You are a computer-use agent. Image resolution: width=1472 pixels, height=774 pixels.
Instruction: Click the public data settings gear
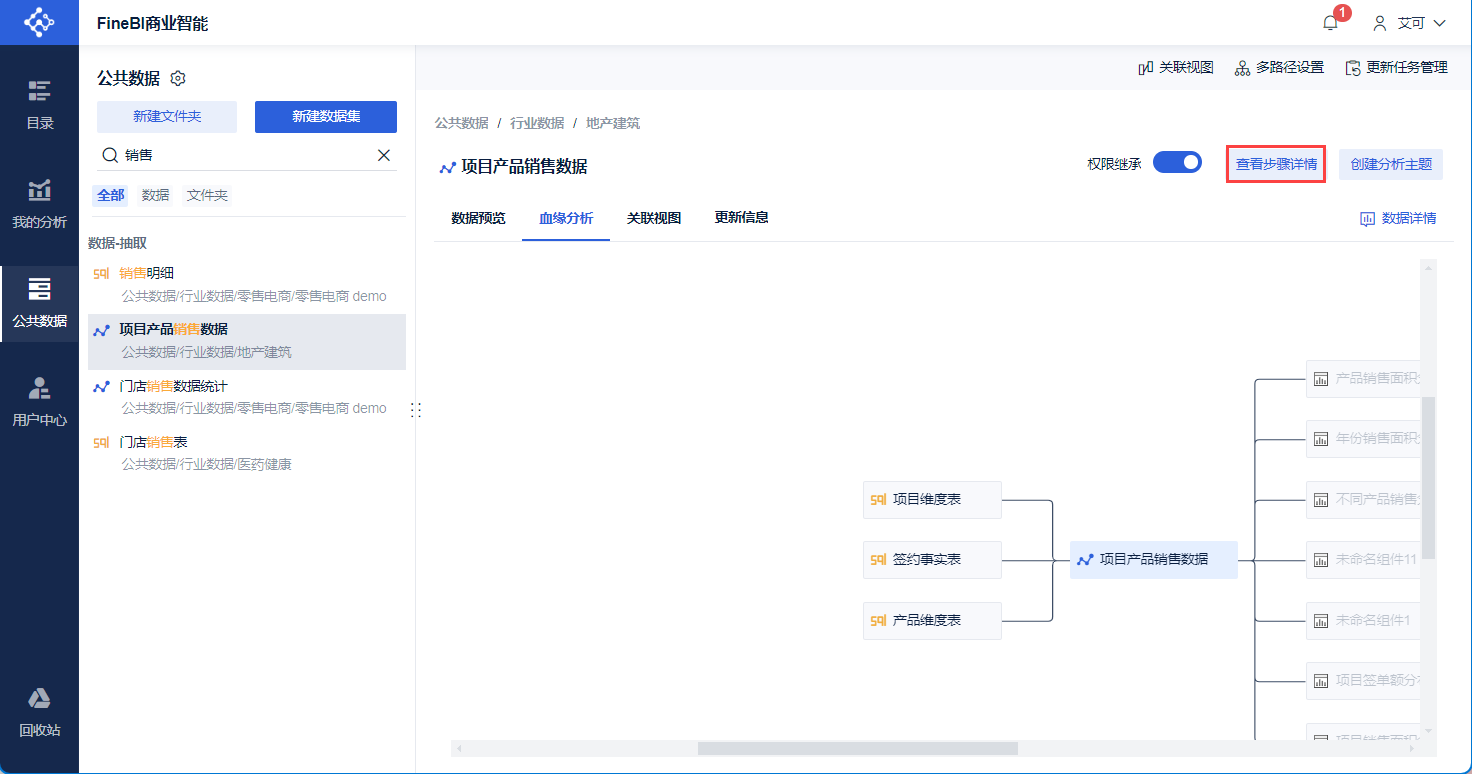179,78
